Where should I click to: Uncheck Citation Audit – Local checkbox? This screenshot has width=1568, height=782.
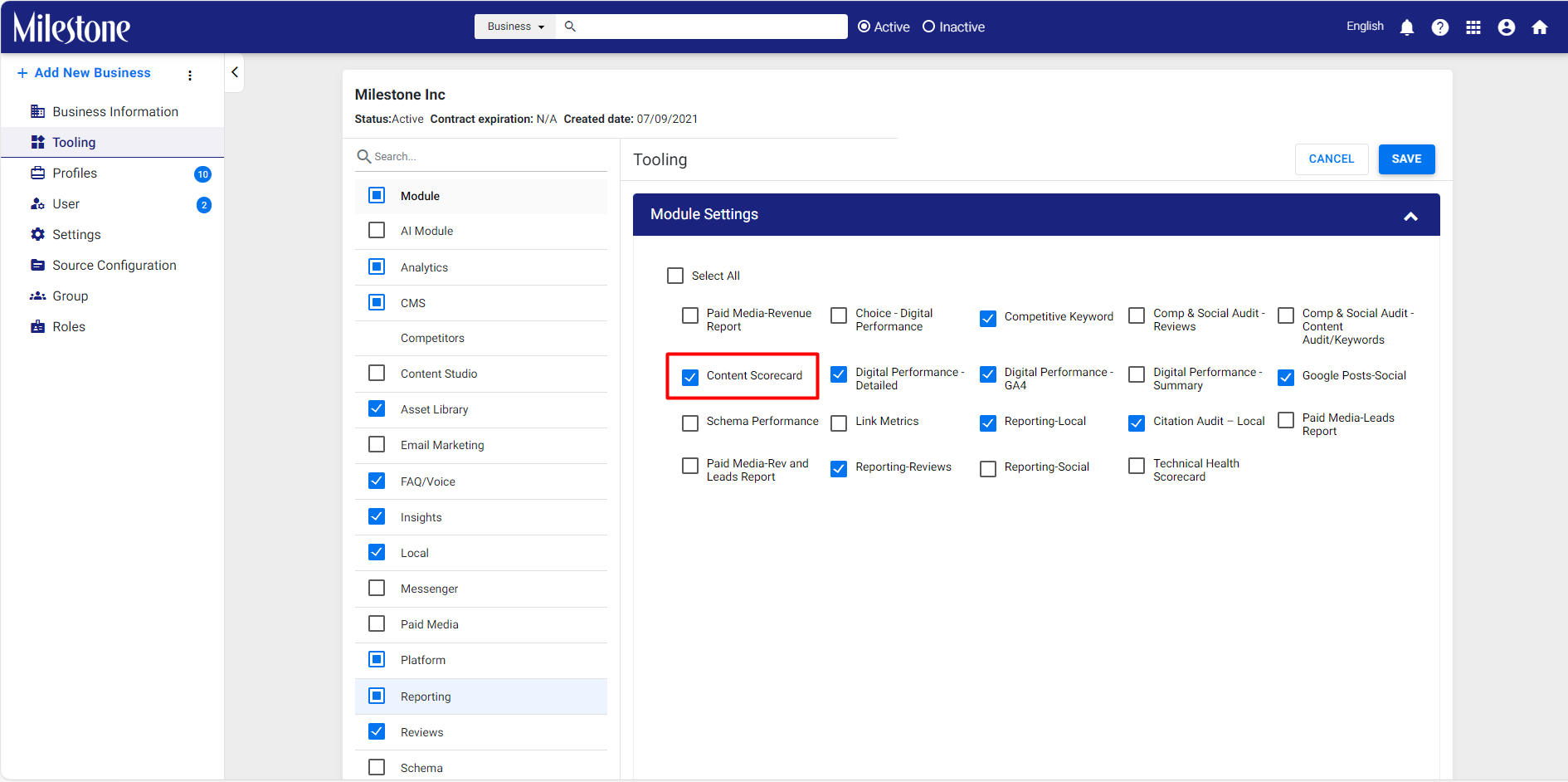click(1137, 423)
